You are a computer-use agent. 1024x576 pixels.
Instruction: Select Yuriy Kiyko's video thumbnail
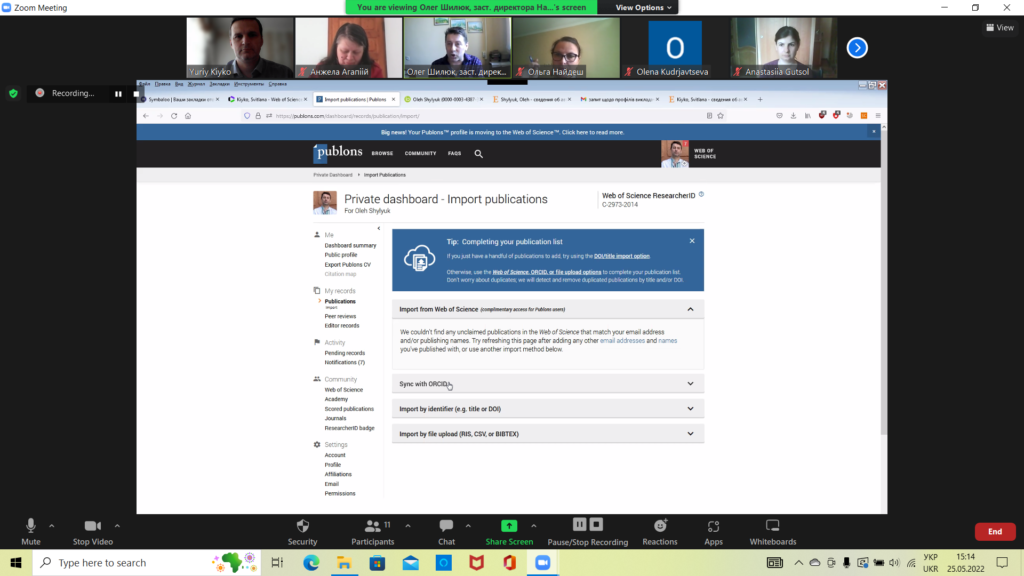[x=240, y=48]
